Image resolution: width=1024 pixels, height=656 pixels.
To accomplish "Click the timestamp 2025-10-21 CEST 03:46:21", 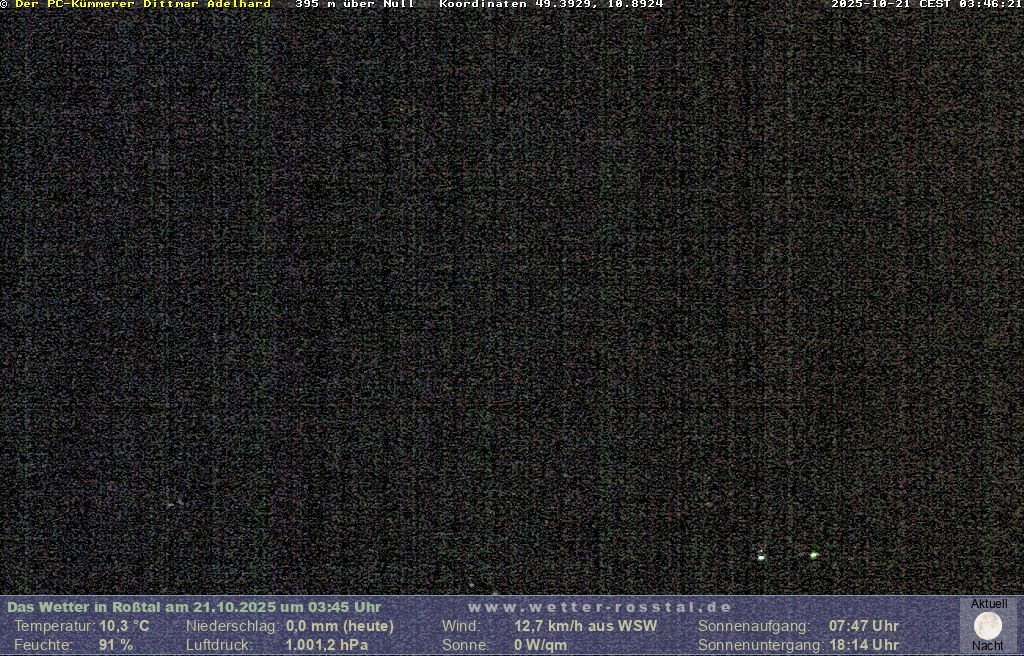I will 926,4.
